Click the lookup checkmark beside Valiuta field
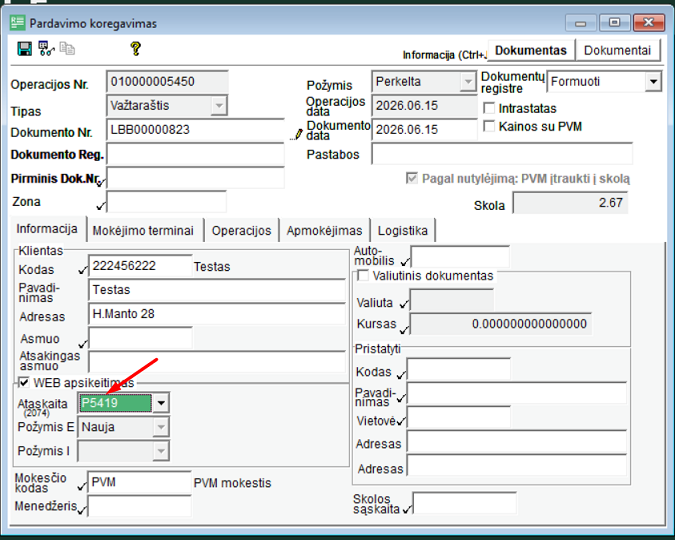Screen dimensions: 675x540 click(x=404, y=304)
